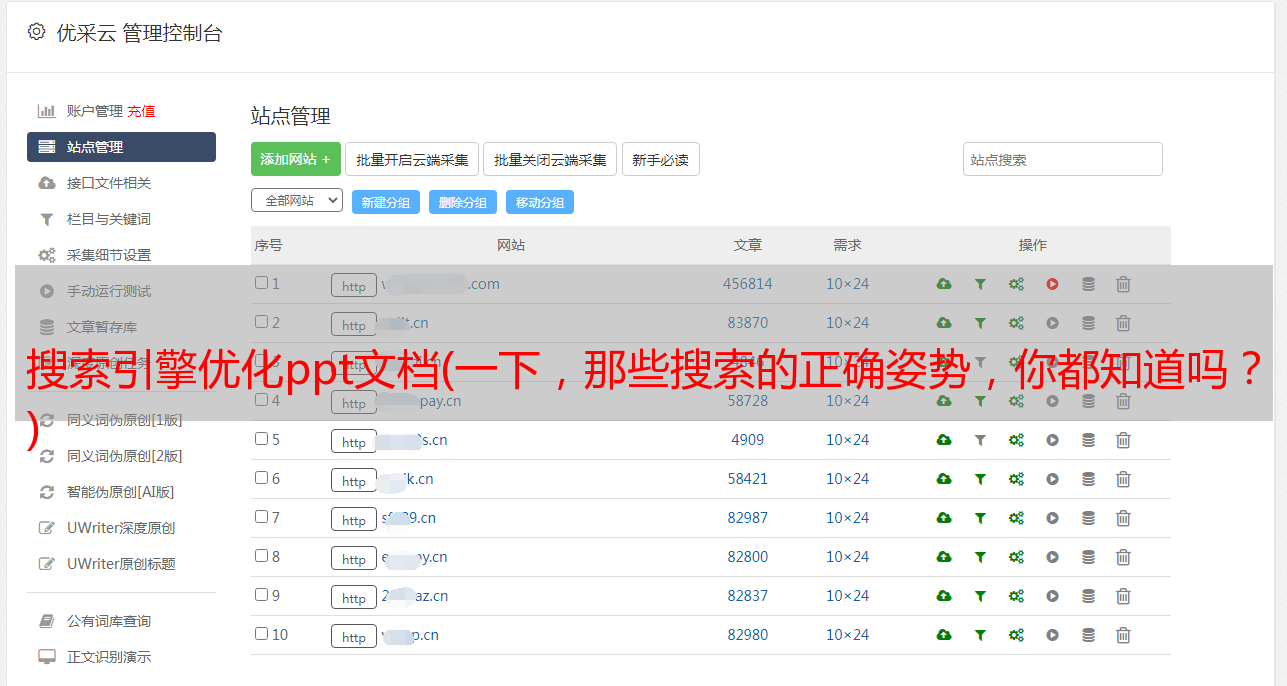The width and height of the screenshot is (1287, 686).
Task: Open UWriter深度原创 sidebar item
Action: coord(121,528)
